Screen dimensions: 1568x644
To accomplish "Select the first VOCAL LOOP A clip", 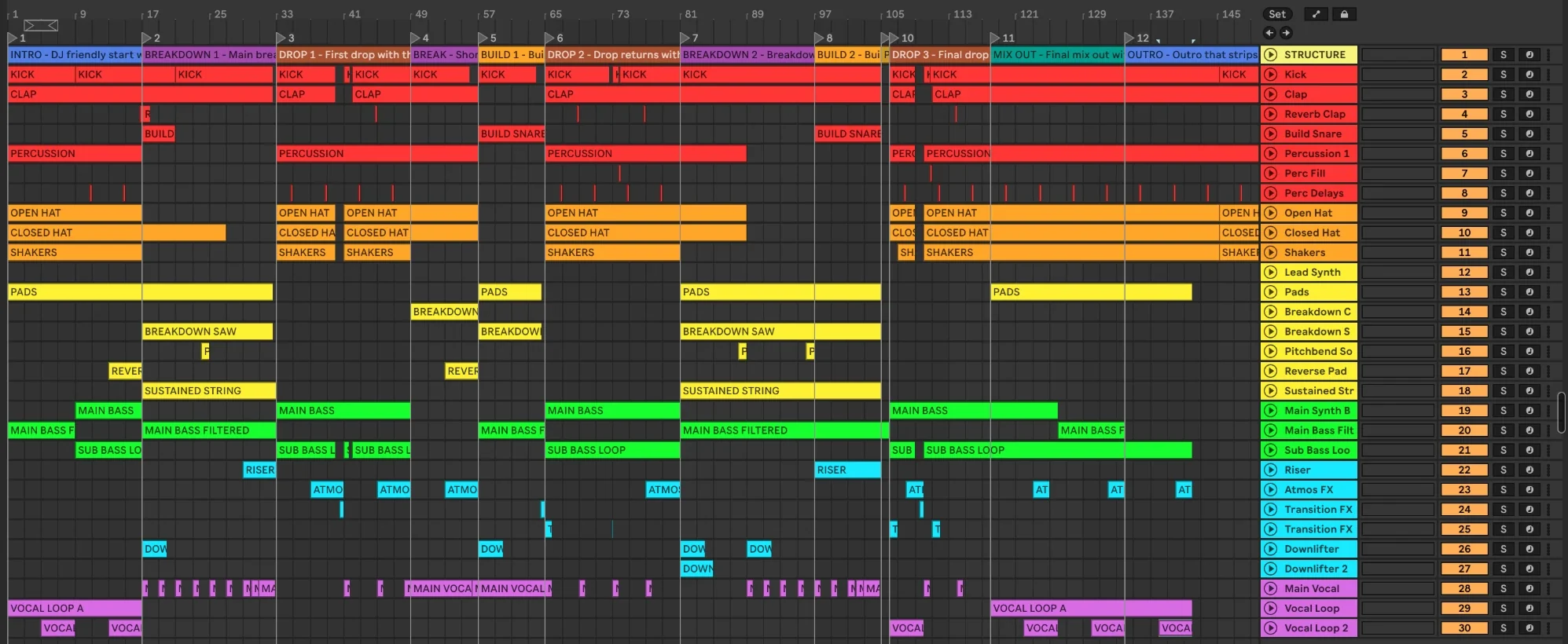I will click(x=75, y=609).
